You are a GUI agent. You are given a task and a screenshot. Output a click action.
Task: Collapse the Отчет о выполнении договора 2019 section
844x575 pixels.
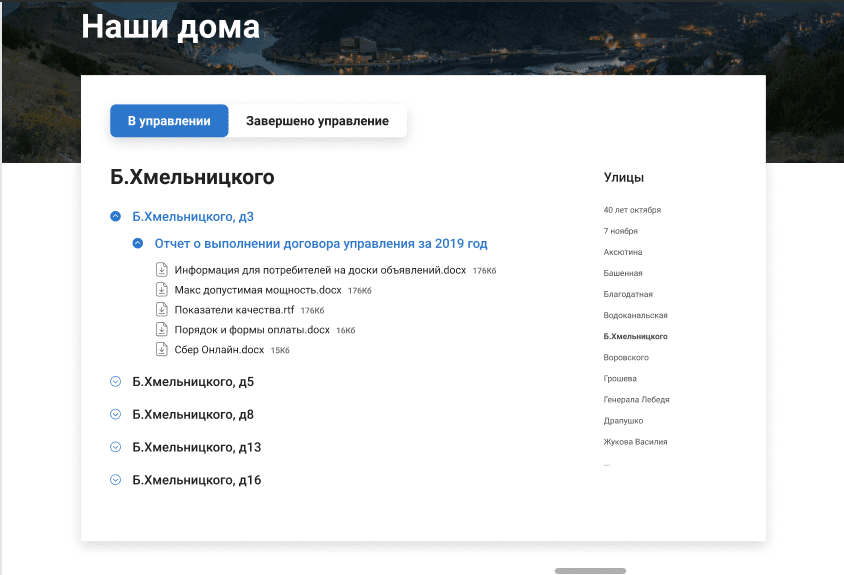tap(138, 243)
